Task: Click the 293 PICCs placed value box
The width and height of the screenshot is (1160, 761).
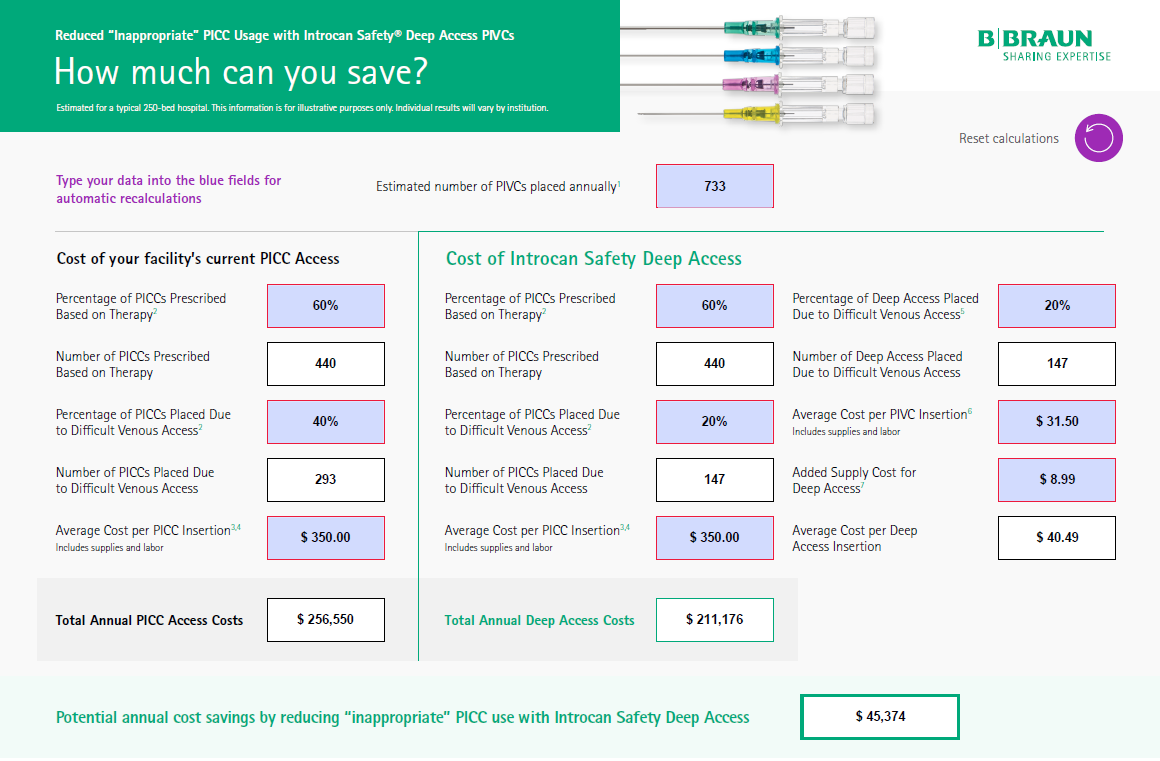Action: pyautogui.click(x=325, y=480)
